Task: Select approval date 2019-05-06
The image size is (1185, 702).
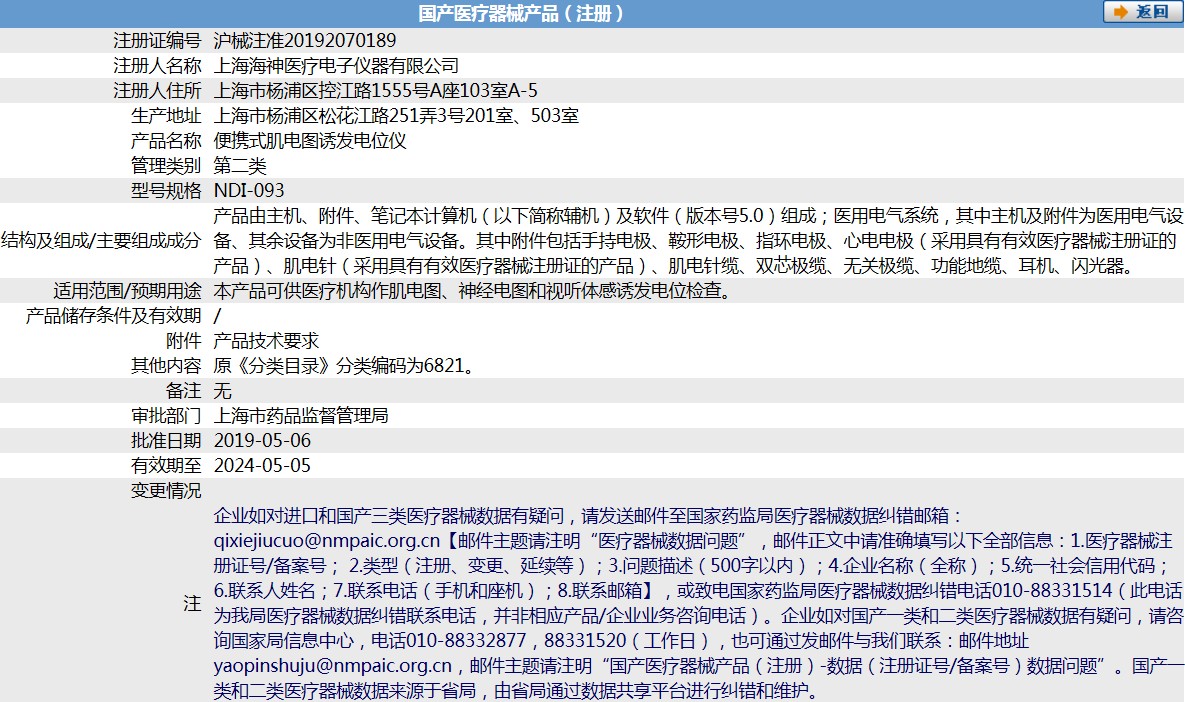Action: click(262, 440)
